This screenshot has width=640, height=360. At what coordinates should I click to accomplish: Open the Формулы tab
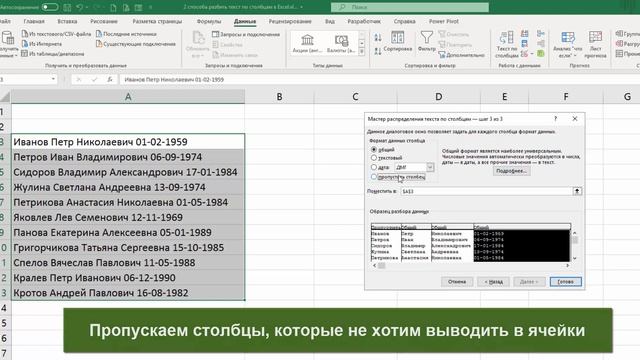click(x=209, y=21)
